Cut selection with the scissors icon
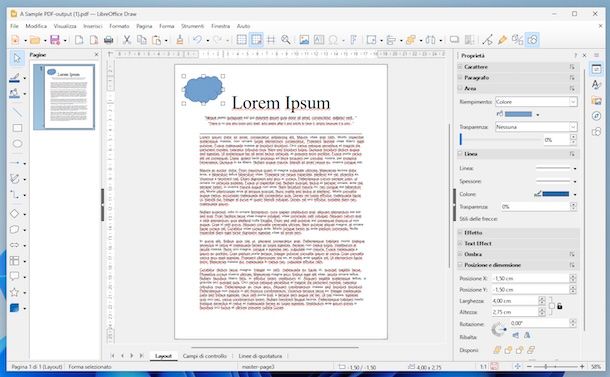 click(x=126, y=40)
